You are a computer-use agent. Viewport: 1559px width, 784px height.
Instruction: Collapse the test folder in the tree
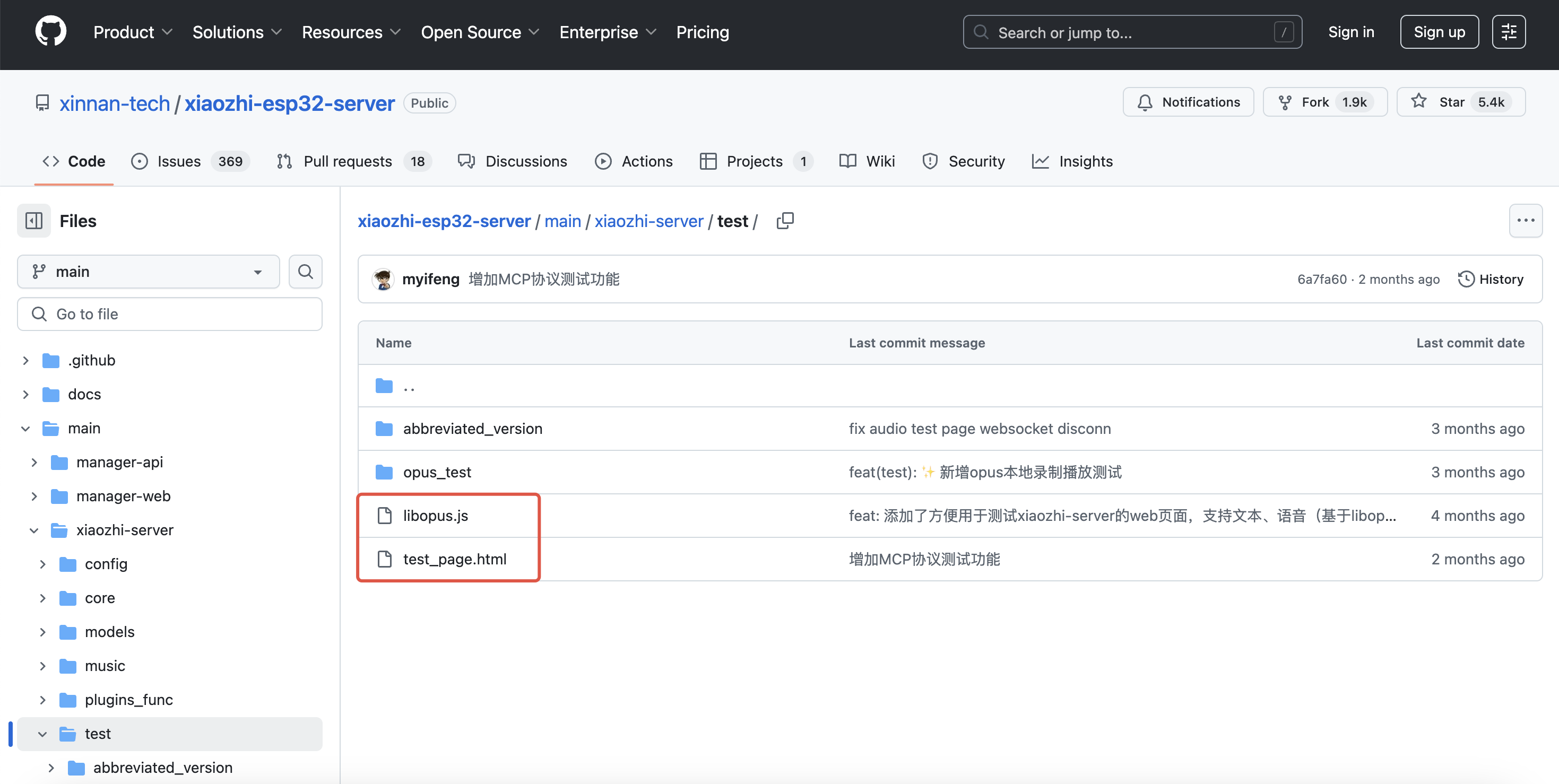click(x=42, y=734)
